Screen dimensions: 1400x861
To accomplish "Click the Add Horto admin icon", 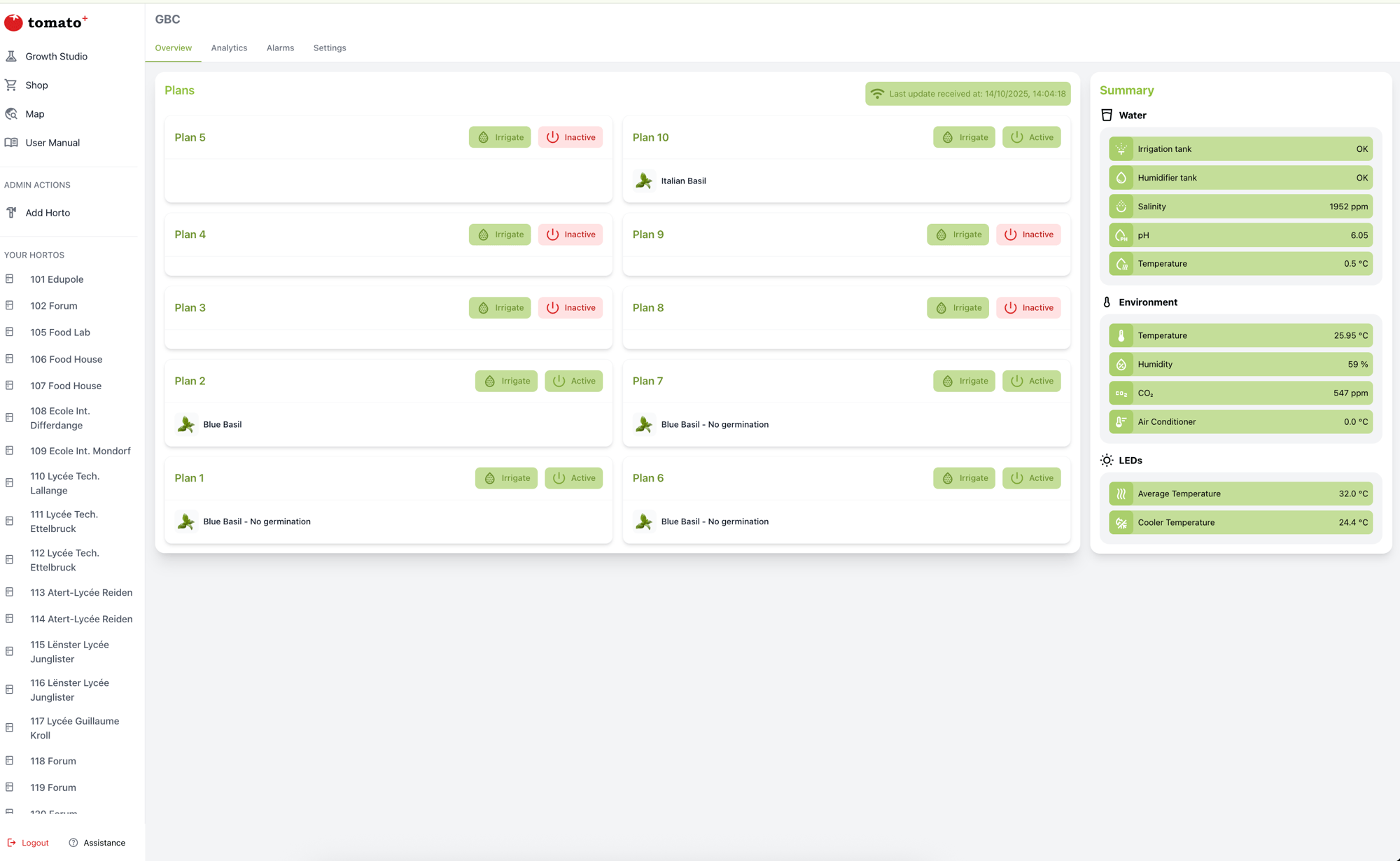I will (10, 212).
